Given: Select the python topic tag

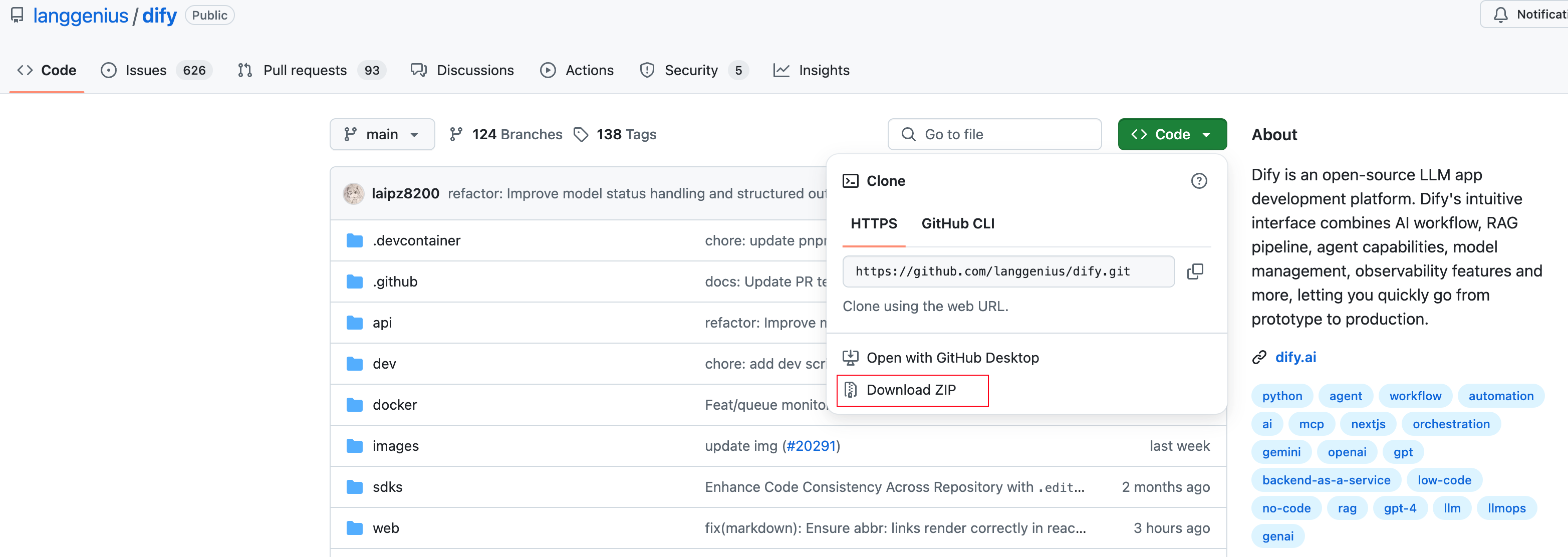Looking at the screenshot, I should point(1282,396).
